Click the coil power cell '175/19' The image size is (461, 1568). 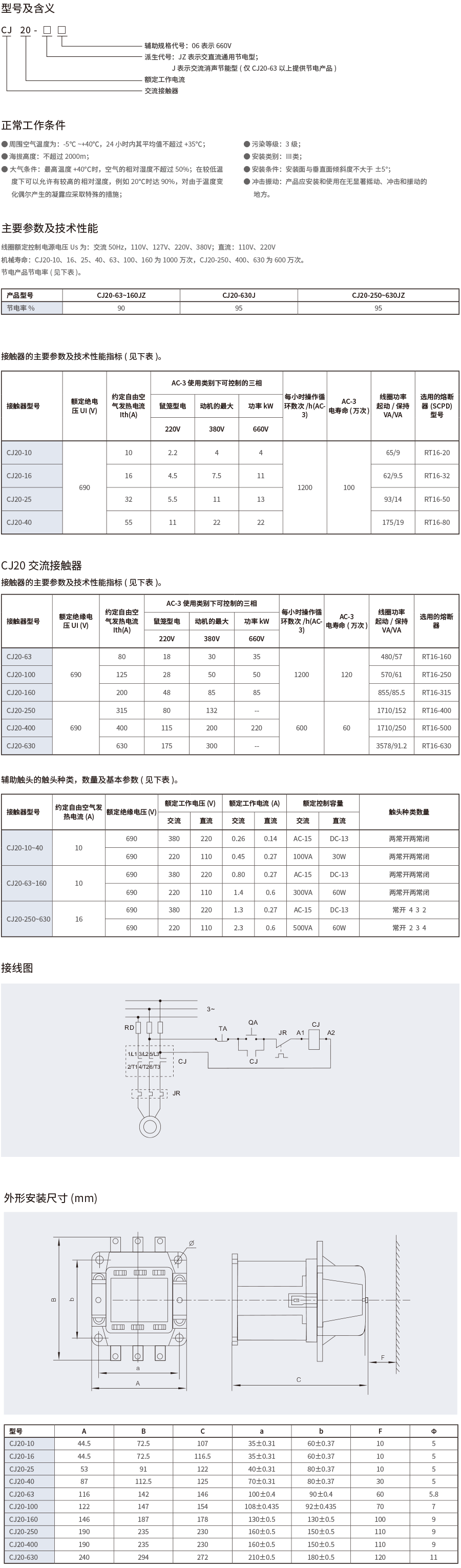coord(393,522)
